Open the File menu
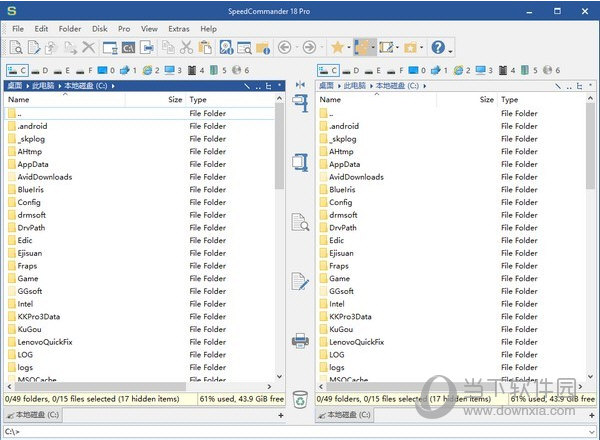The width and height of the screenshot is (600, 440). point(18,29)
